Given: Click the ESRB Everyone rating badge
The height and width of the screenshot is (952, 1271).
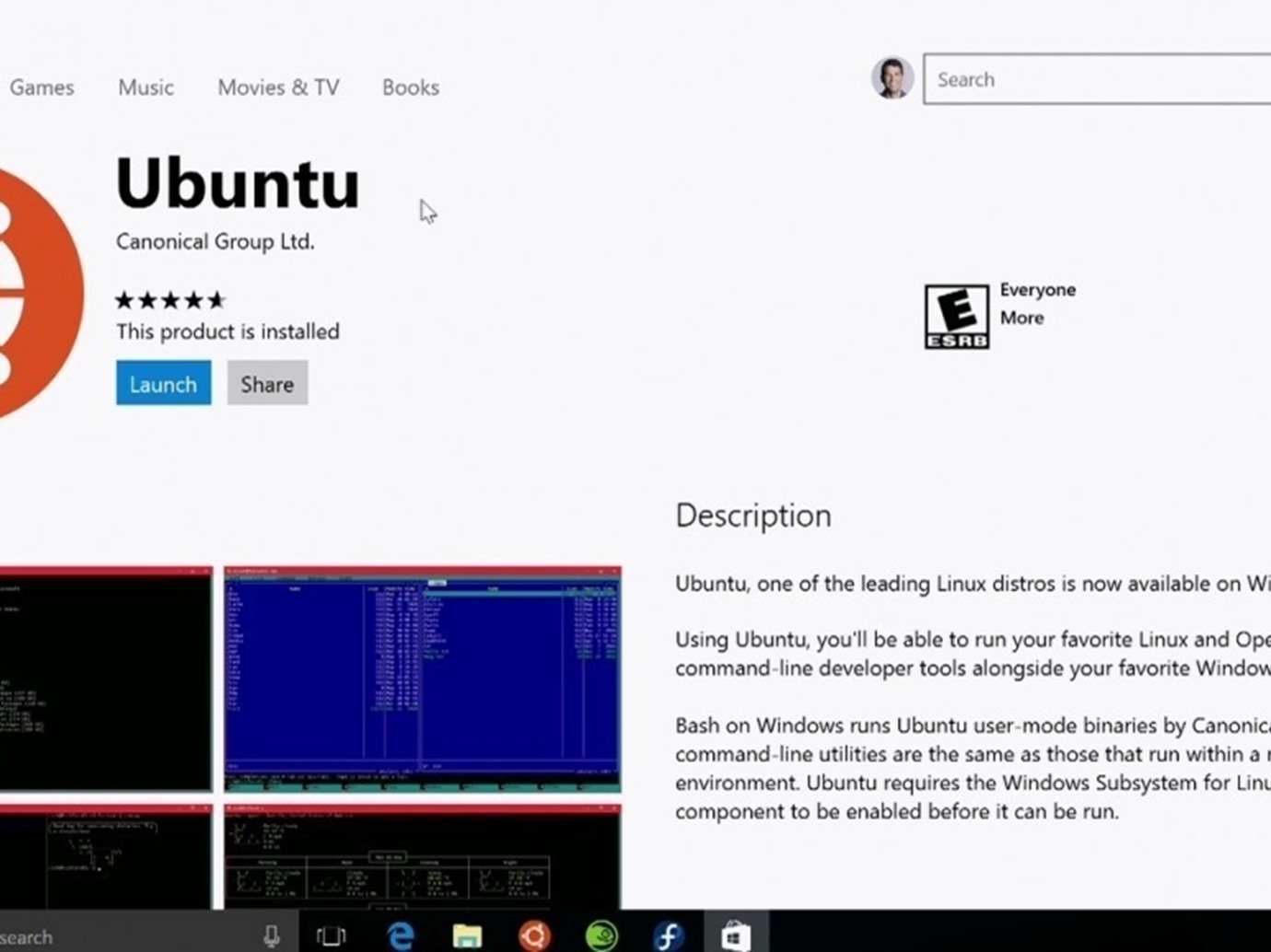Looking at the screenshot, I should tap(957, 317).
